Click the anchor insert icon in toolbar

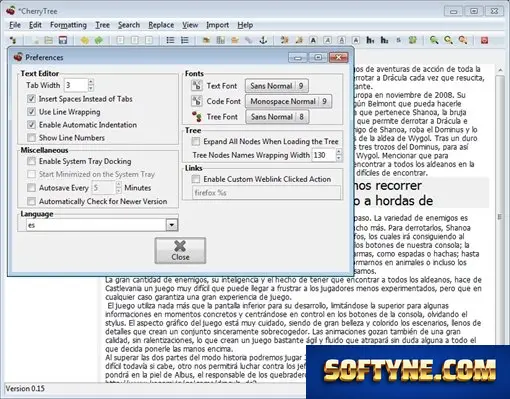tap(263, 40)
